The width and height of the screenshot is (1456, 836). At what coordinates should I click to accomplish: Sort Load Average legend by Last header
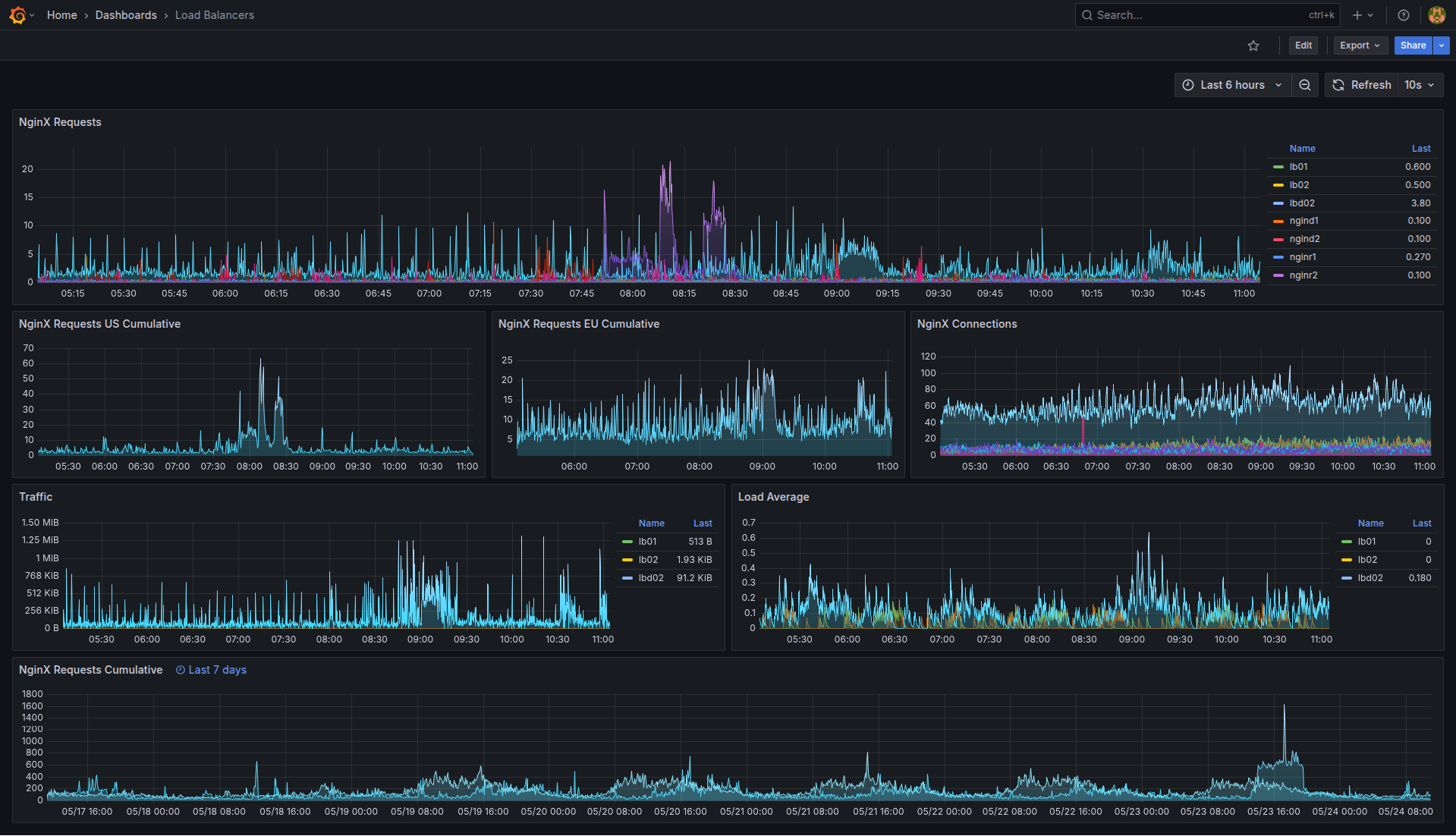[1422, 523]
